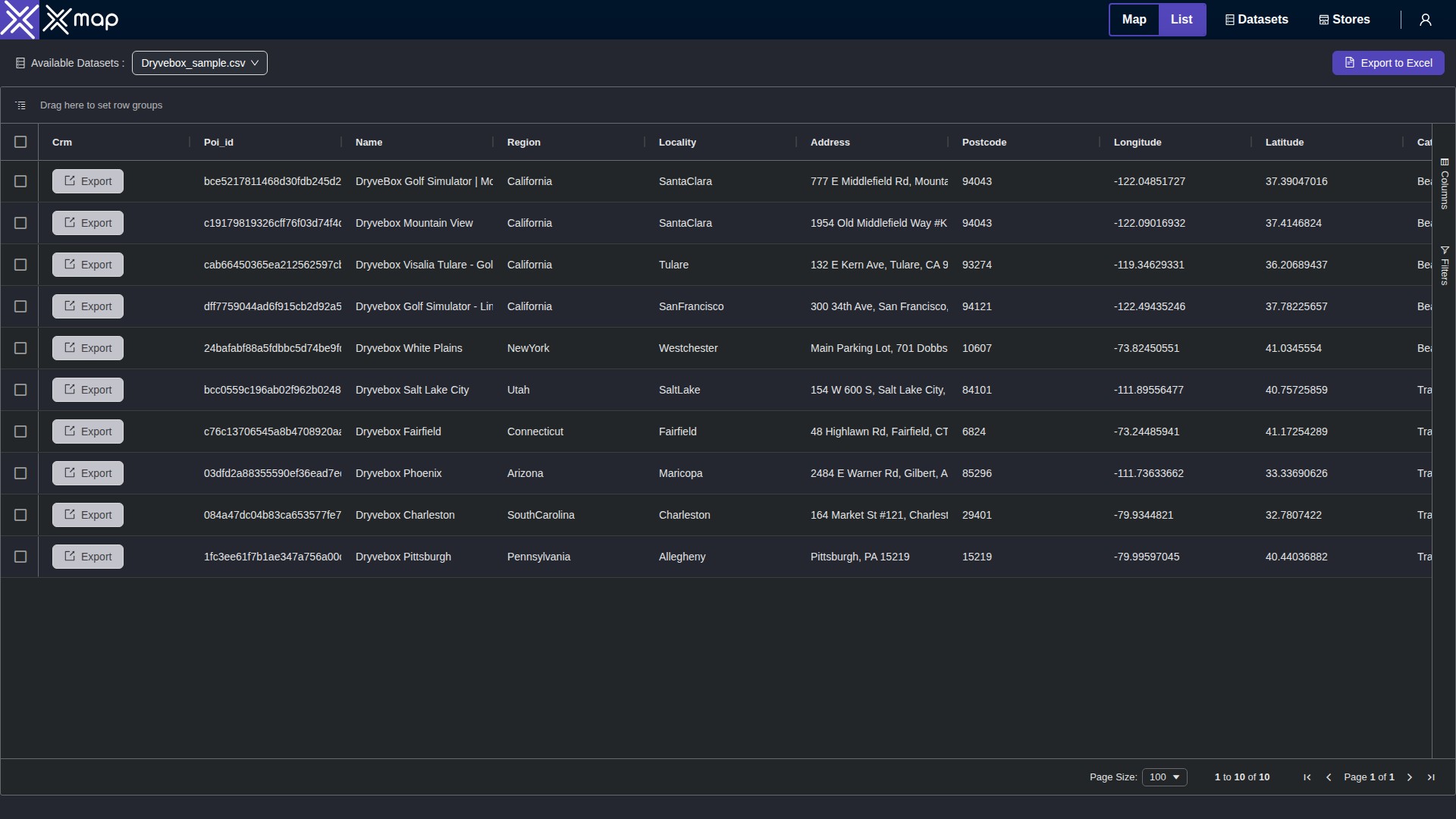
Task: Expand the dataset selector chevron
Action: [x=256, y=63]
